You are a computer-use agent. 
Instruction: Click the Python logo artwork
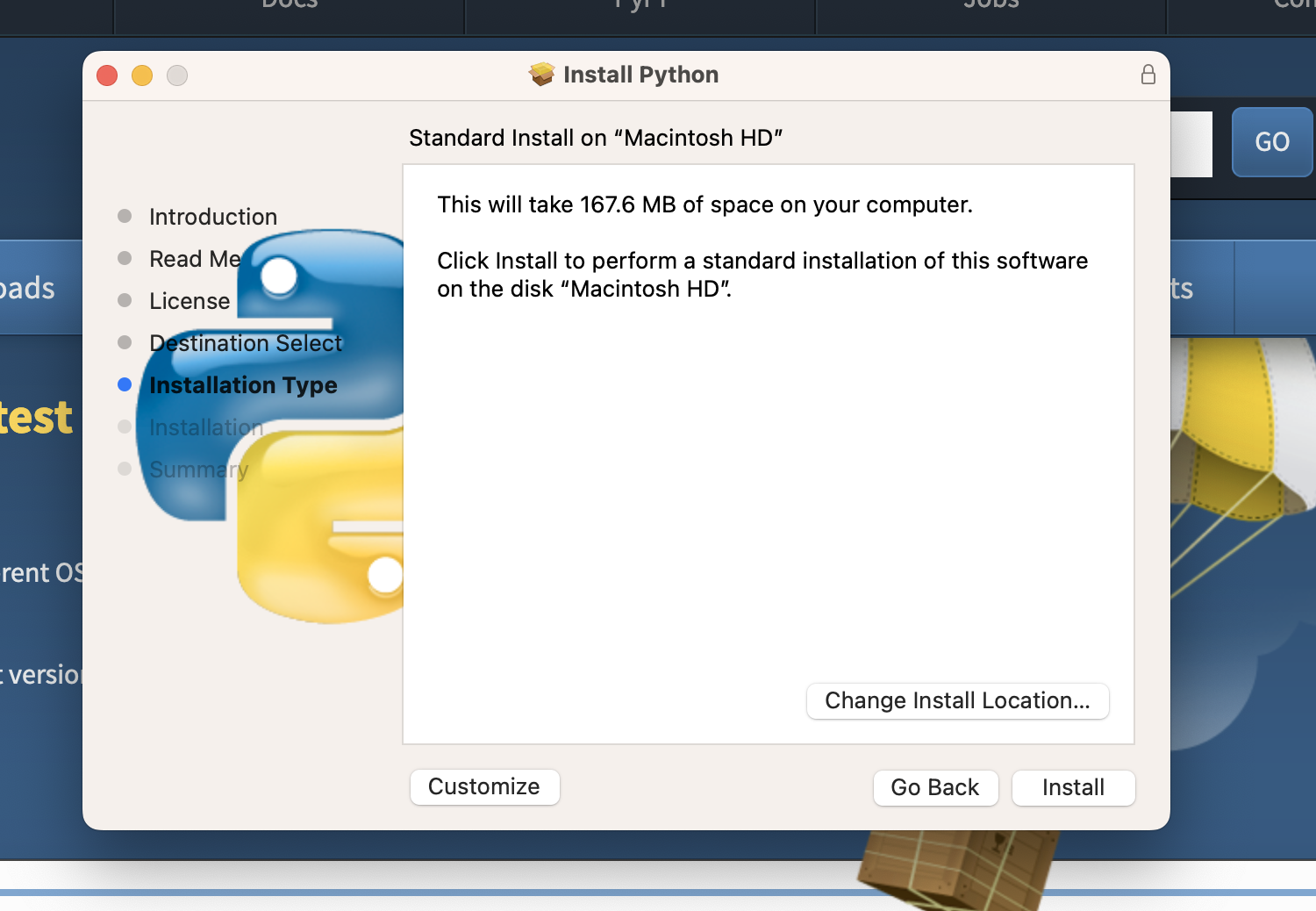pos(272,426)
